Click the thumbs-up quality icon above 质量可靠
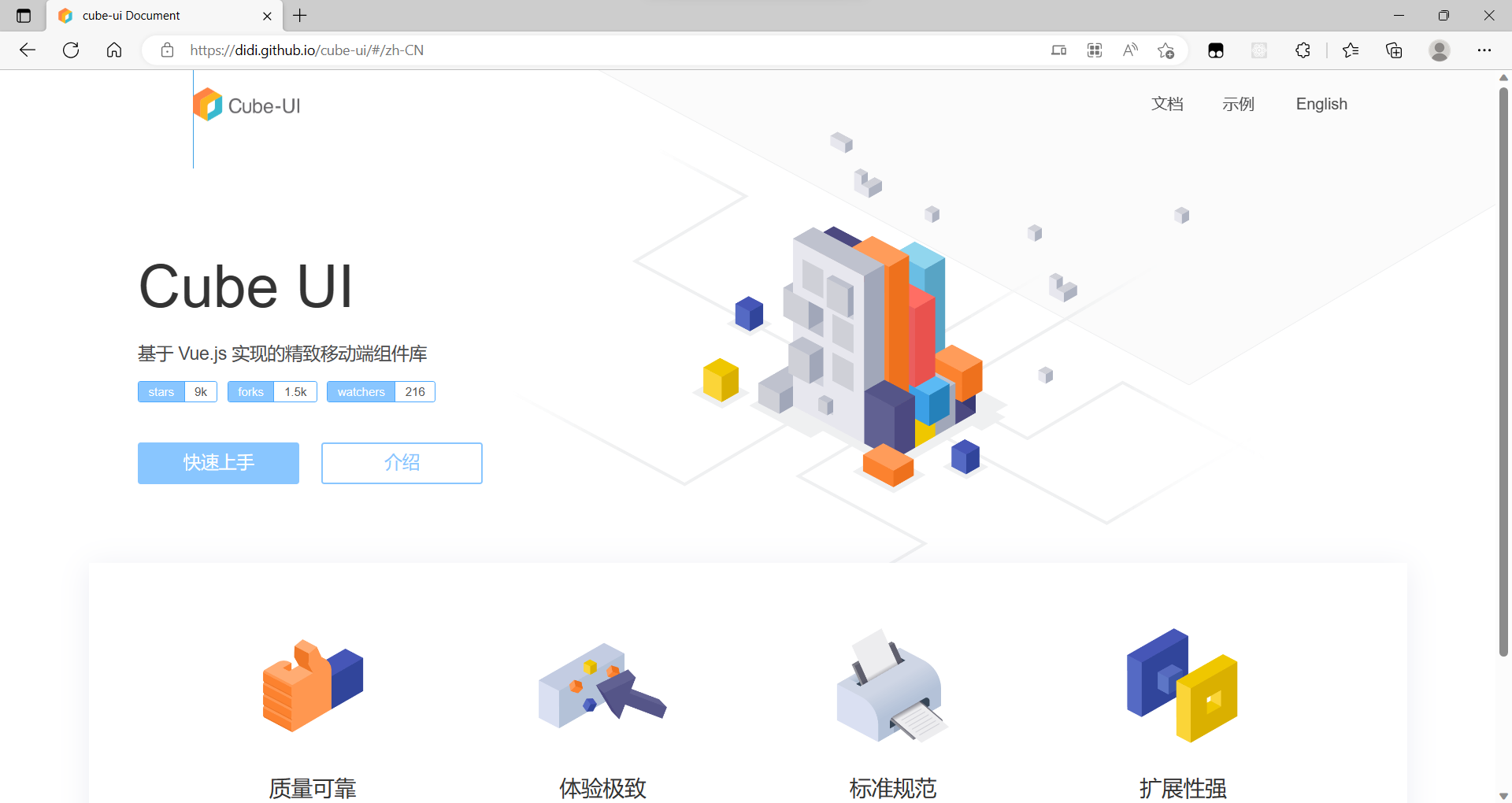 coord(312,685)
